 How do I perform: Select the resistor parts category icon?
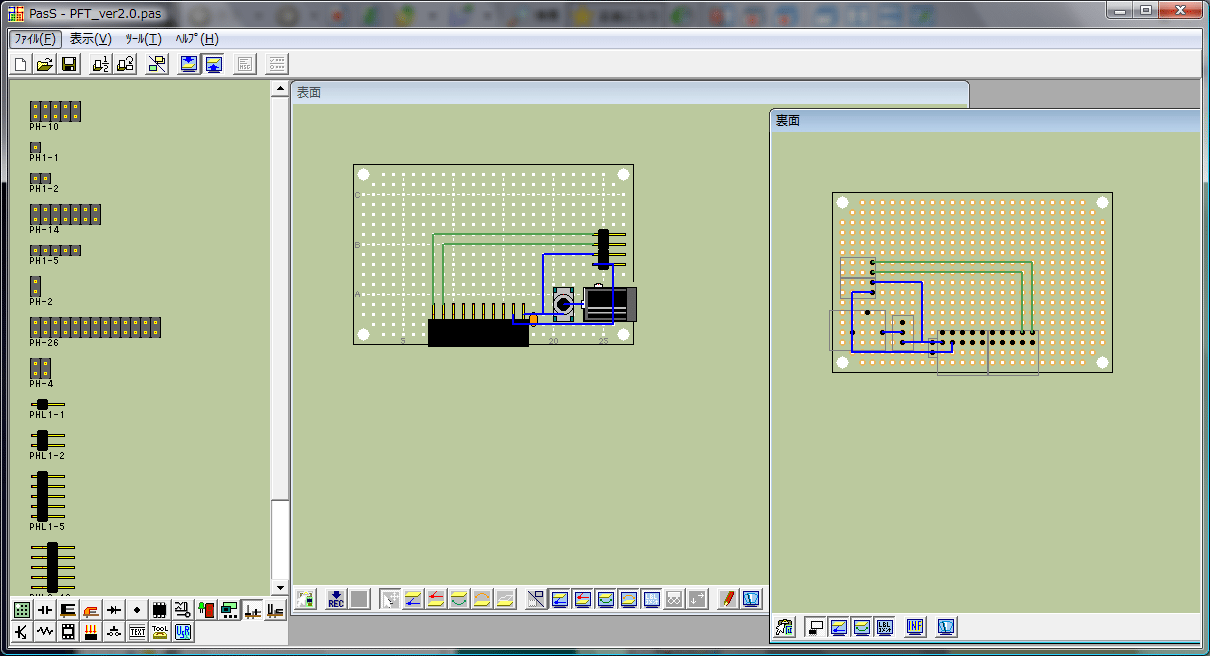click(45, 632)
